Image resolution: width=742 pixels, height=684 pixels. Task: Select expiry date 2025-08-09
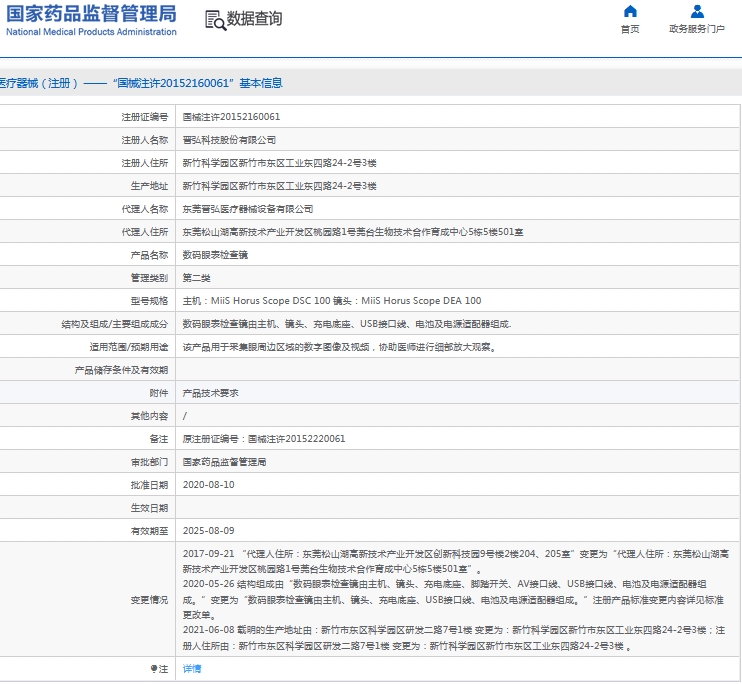pos(209,531)
